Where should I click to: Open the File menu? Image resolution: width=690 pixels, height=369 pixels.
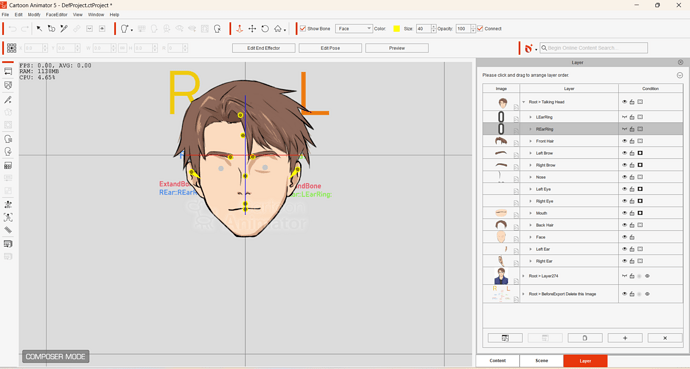click(5, 15)
